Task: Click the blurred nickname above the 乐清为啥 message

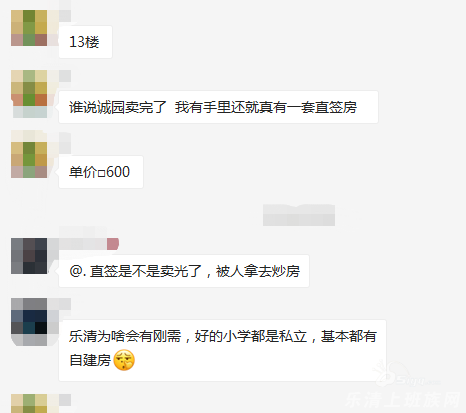Action: (65, 304)
